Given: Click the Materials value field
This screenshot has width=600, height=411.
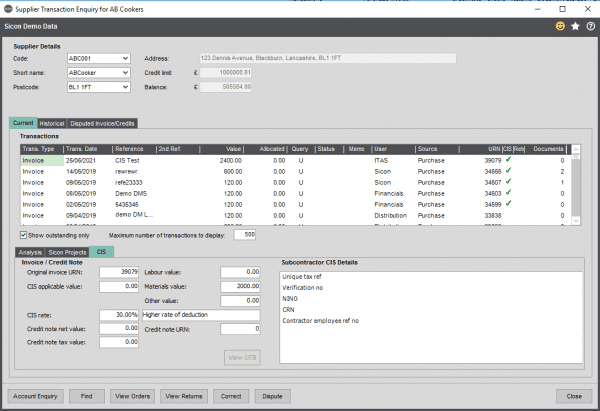Looking at the screenshot, I should coord(240,286).
